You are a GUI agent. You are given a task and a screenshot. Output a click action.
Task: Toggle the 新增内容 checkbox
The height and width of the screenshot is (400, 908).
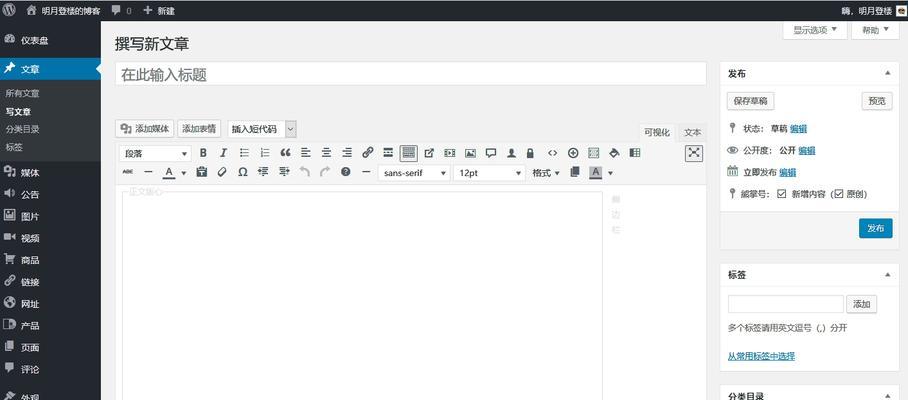click(x=782, y=194)
